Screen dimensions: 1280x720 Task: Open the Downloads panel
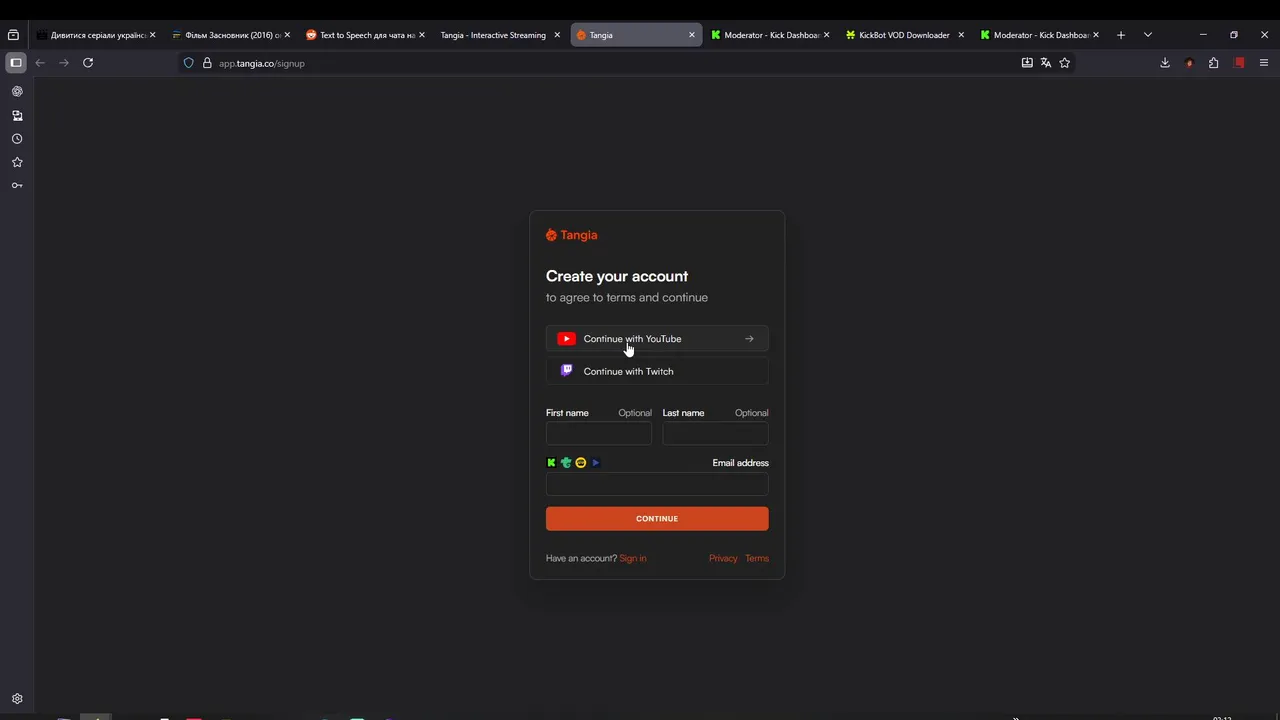tap(1165, 62)
